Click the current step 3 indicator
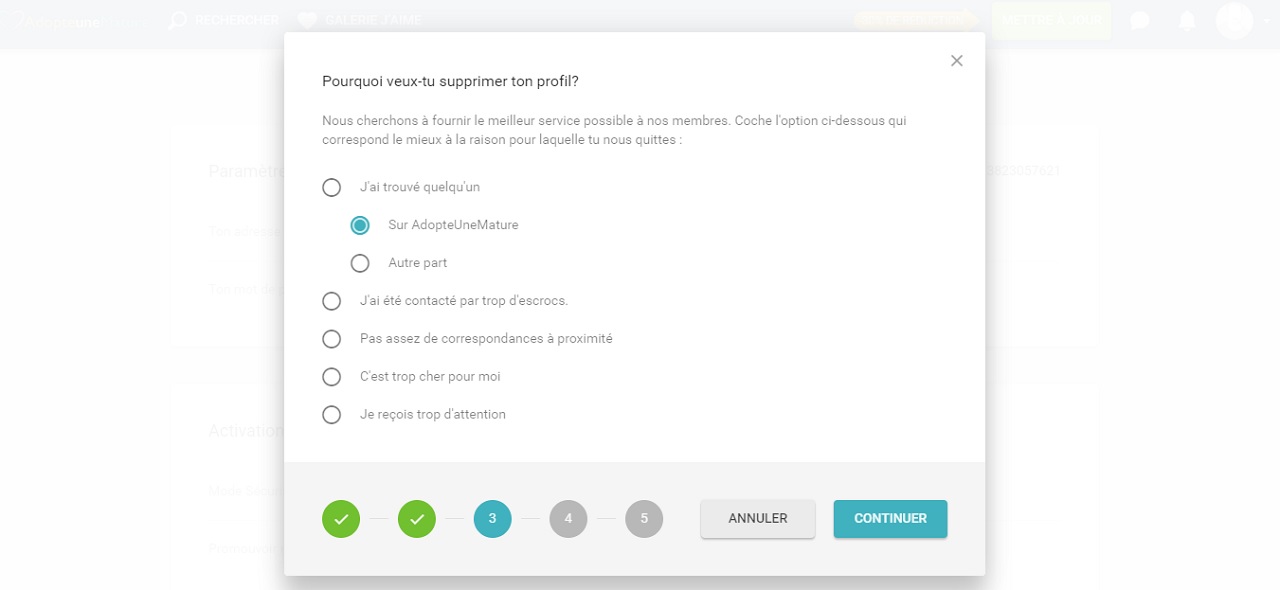Image resolution: width=1280 pixels, height=590 pixels. coord(492,519)
